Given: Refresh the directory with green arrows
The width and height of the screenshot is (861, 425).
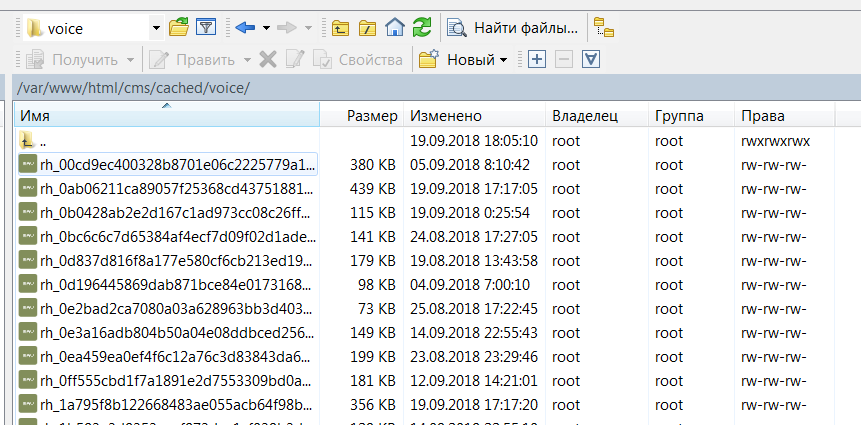Looking at the screenshot, I should point(422,27).
